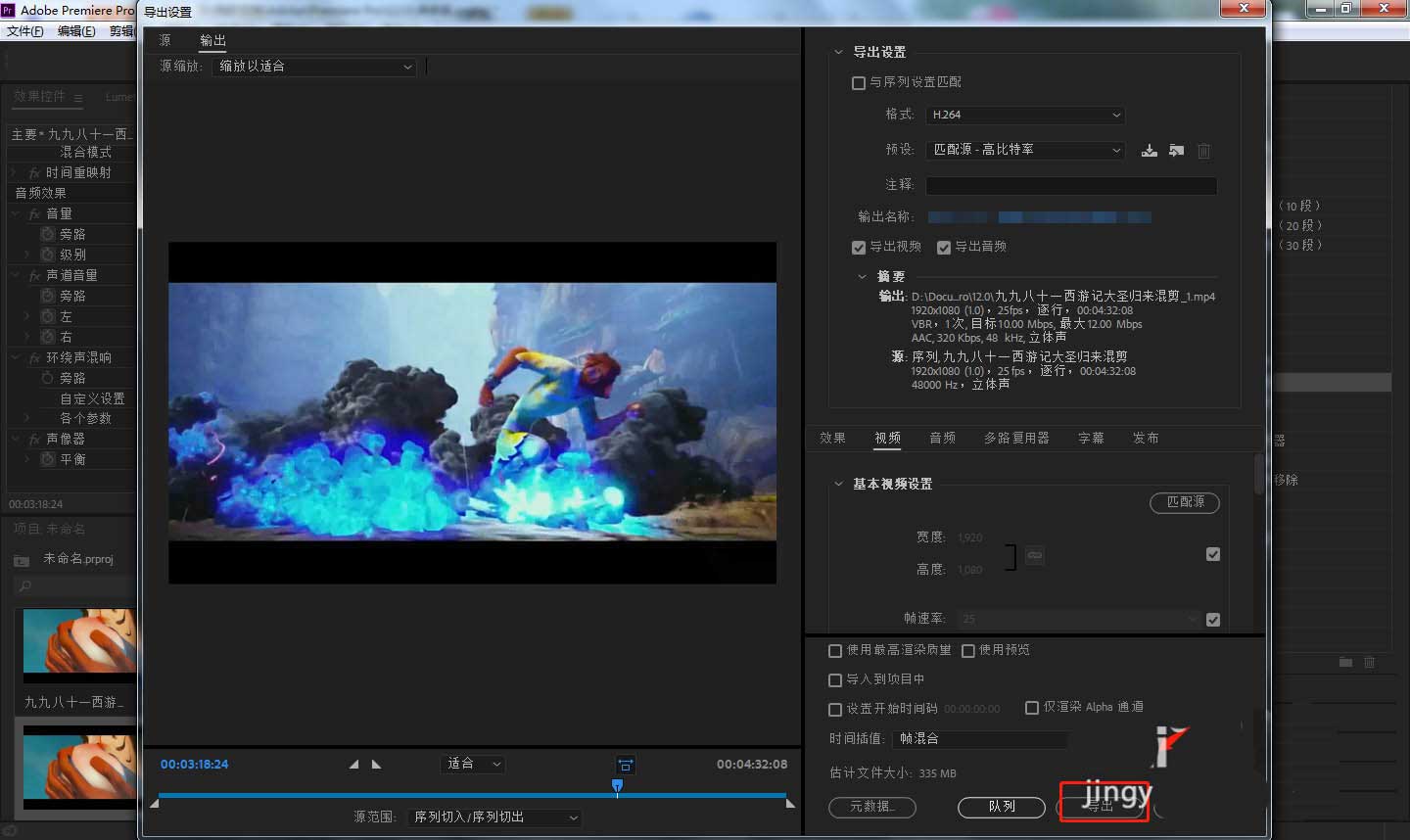Image resolution: width=1410 pixels, height=840 pixels.
Task: Click the 右 stopwatch icon in effect controls
Action: tap(47, 337)
